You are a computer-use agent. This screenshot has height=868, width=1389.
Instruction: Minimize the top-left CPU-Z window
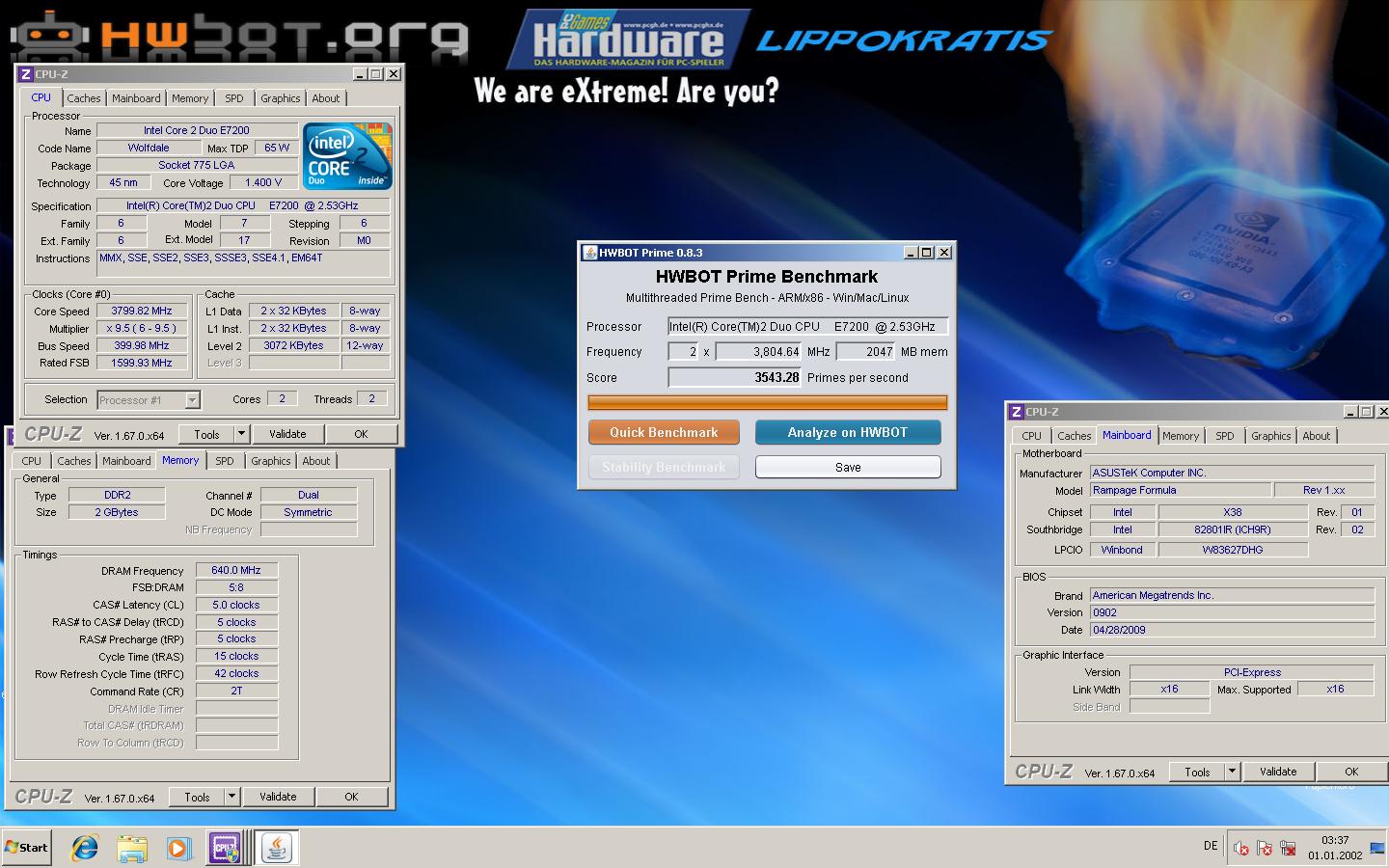coord(360,74)
